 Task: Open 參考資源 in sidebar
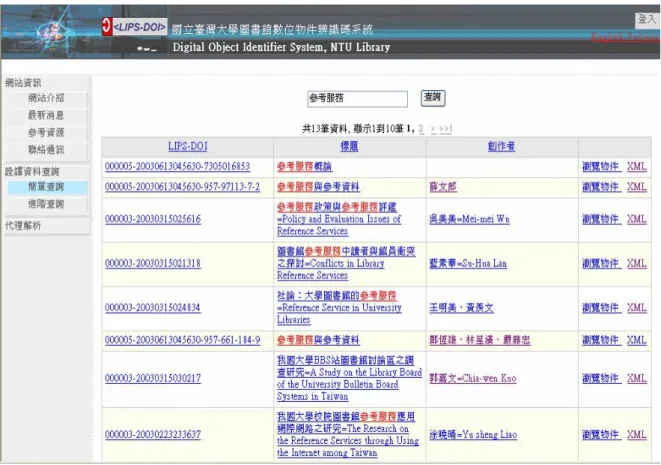click(x=46, y=132)
